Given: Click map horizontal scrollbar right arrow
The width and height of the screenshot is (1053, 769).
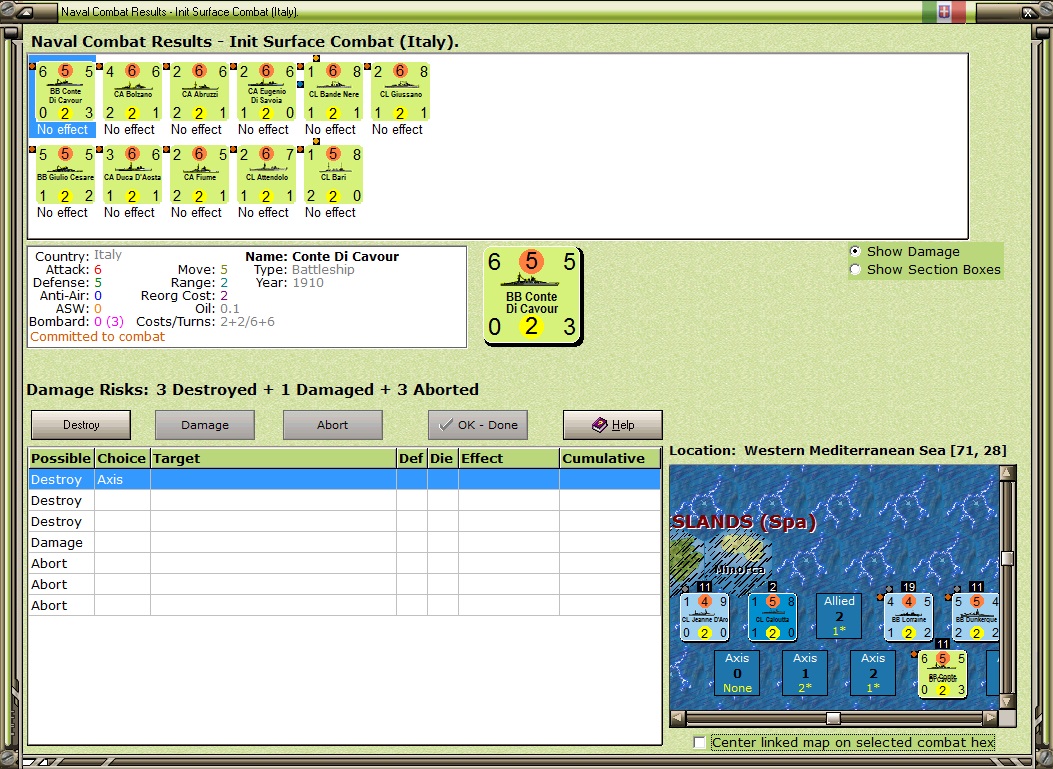Looking at the screenshot, I should click(991, 718).
